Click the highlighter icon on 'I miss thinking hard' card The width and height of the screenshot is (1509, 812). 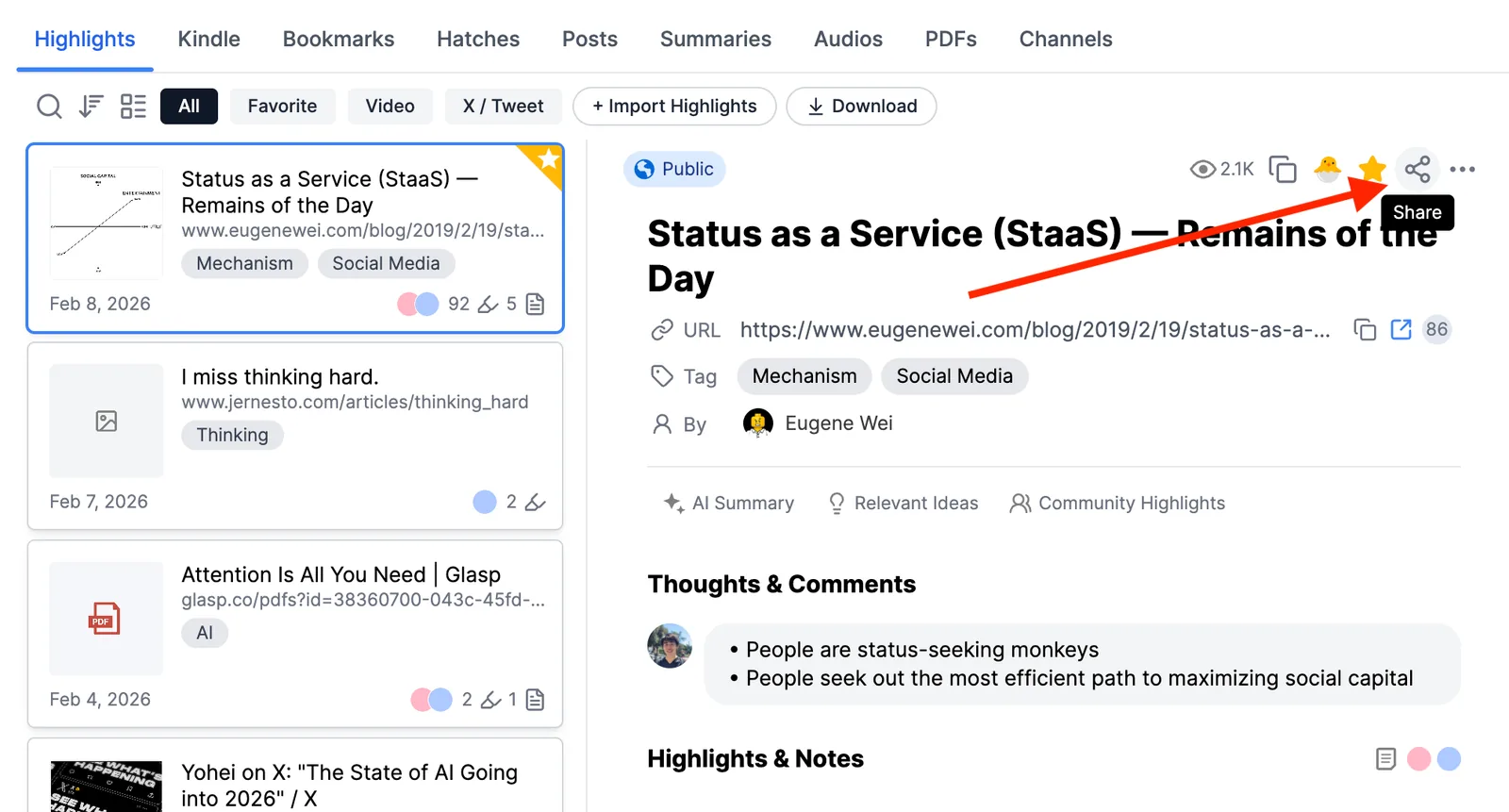535,502
